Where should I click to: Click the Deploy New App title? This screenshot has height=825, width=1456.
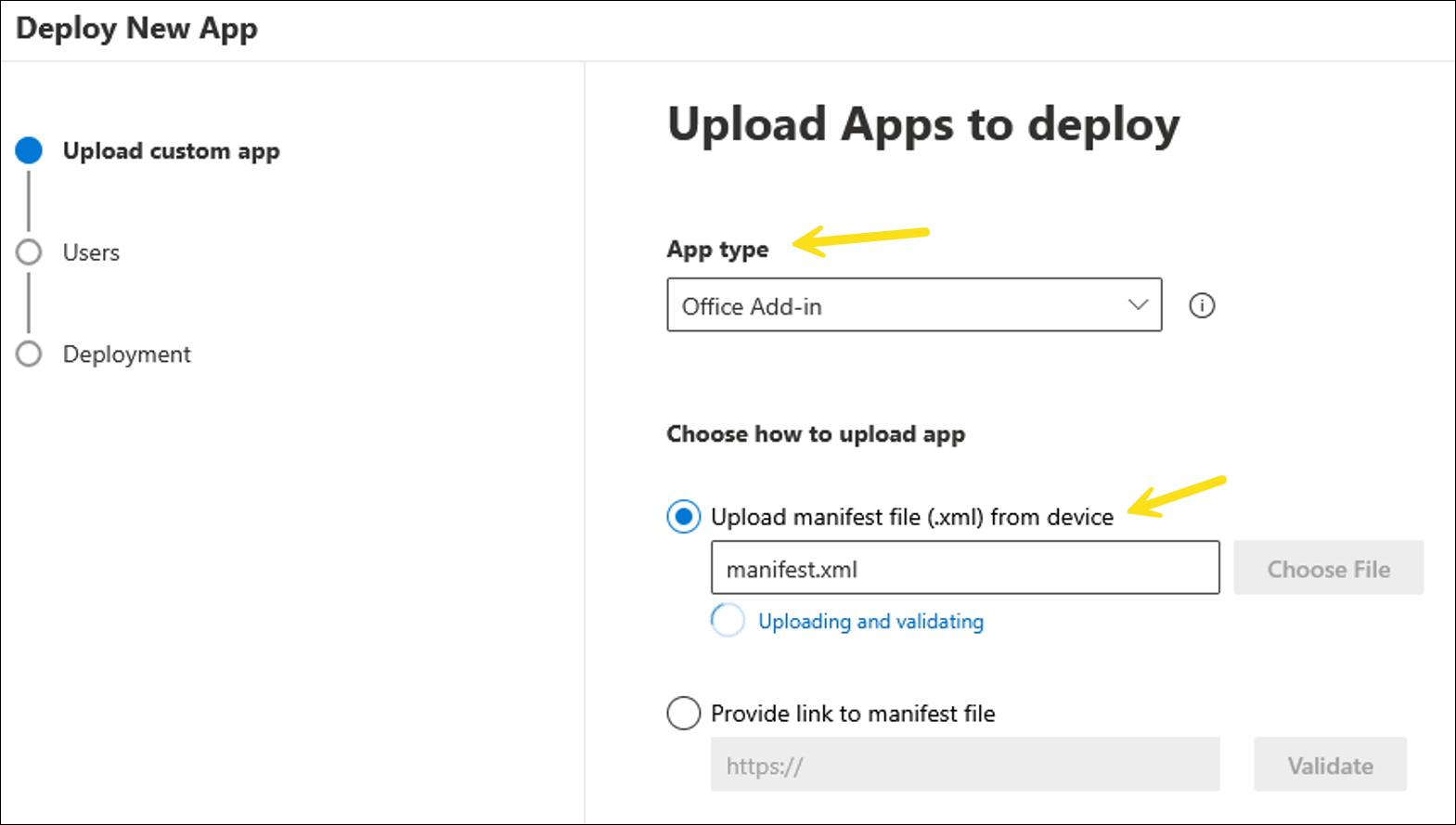[136, 29]
